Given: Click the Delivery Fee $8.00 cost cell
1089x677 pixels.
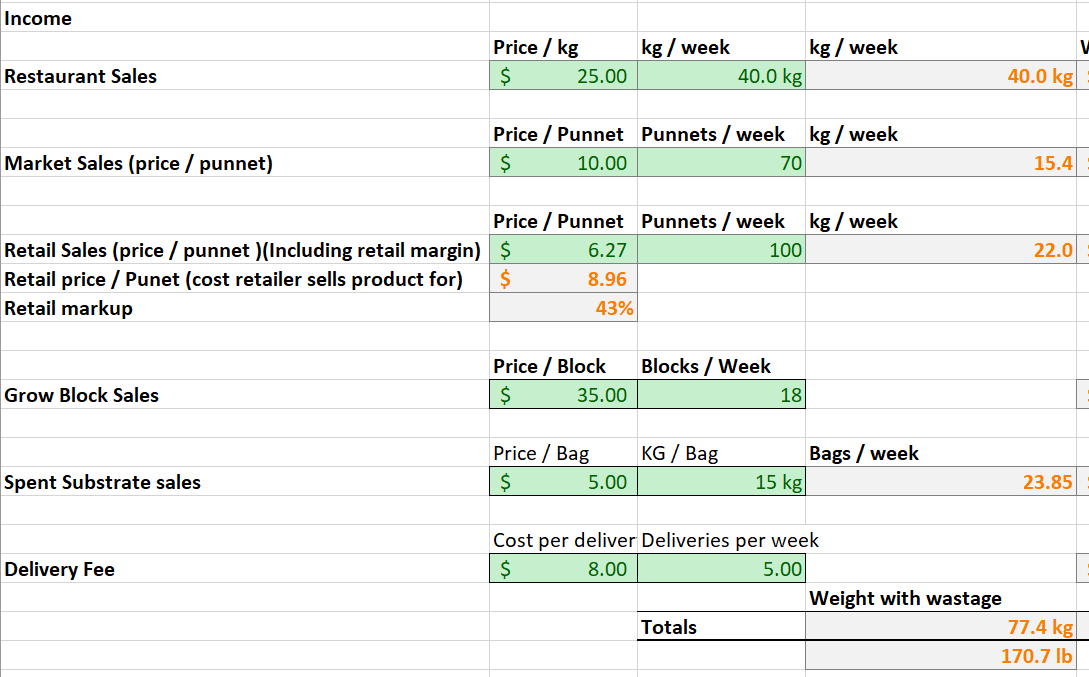Looking at the screenshot, I should pyautogui.click(x=563, y=569).
